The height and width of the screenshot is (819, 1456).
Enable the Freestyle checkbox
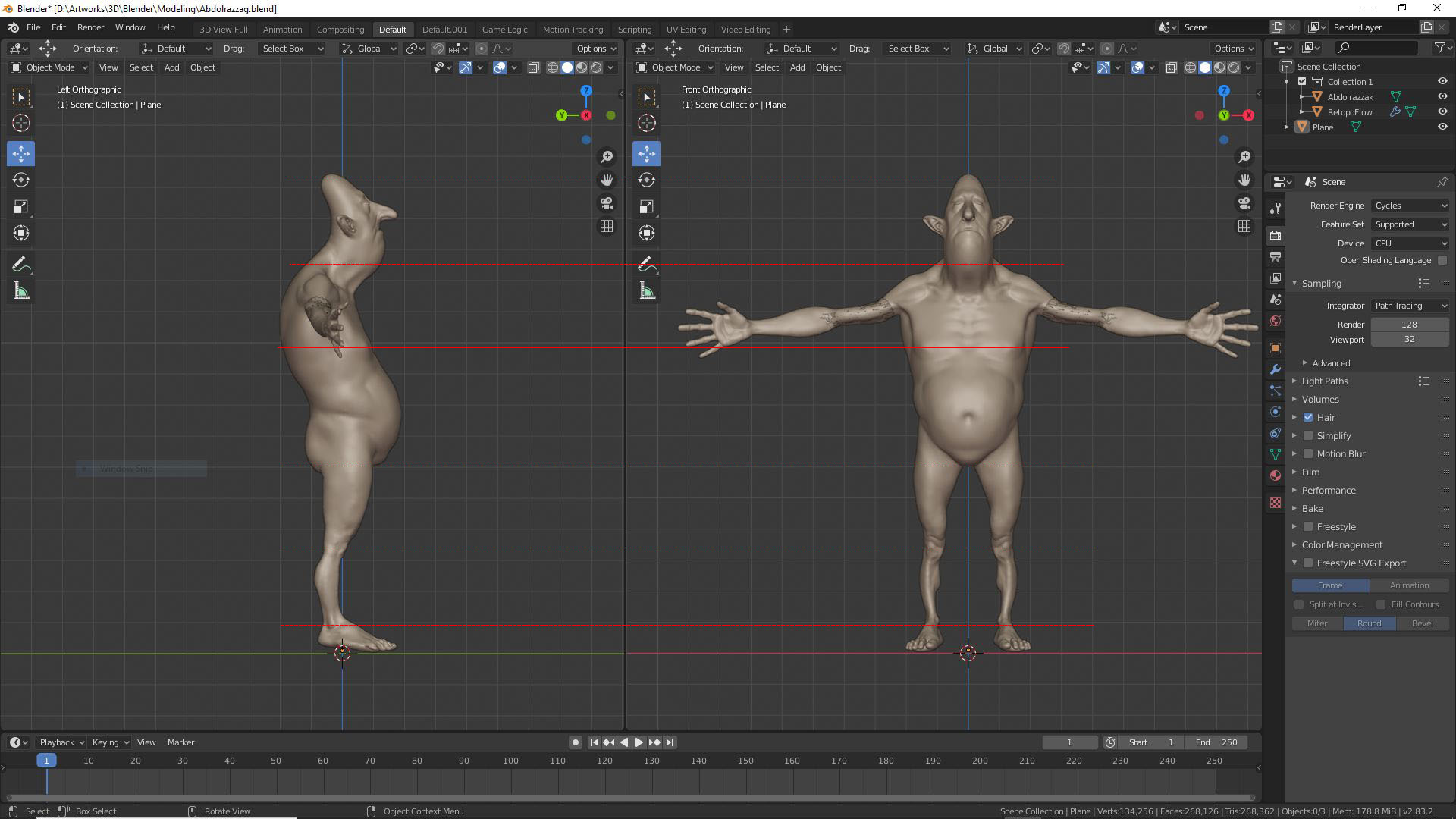[x=1308, y=527]
